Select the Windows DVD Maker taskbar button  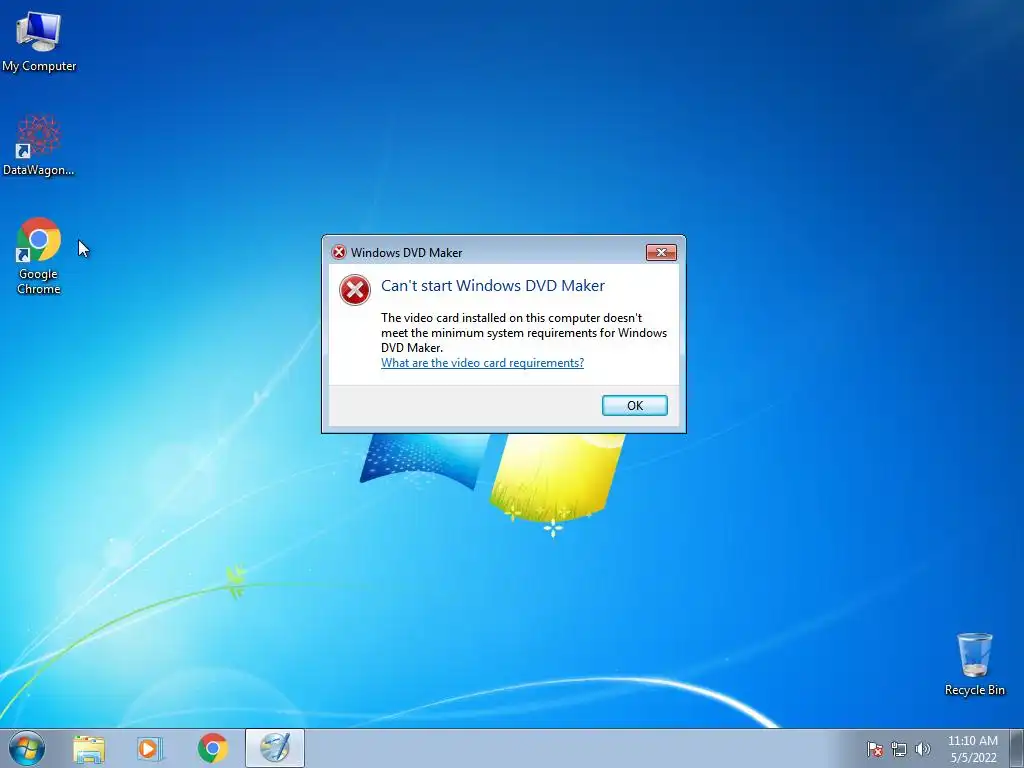click(x=275, y=748)
